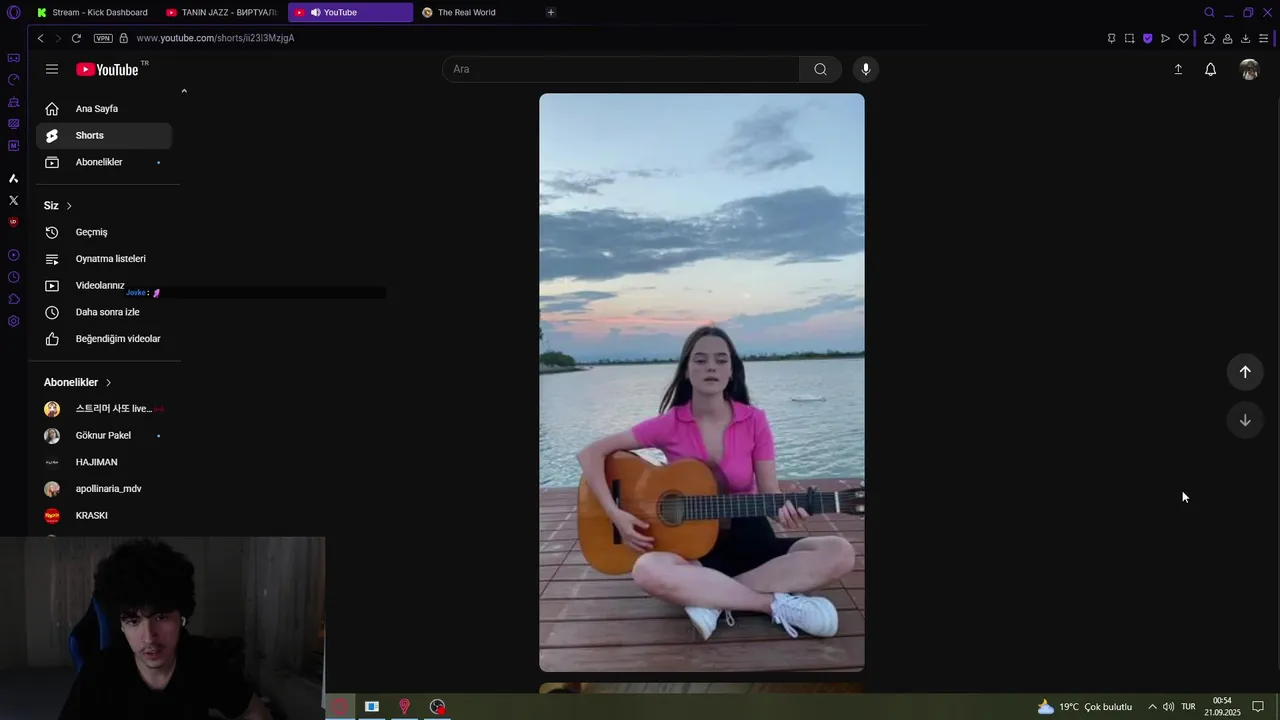Click the YouTube upload icon
Viewport: 1280px width, 720px height.
[x=1178, y=69]
